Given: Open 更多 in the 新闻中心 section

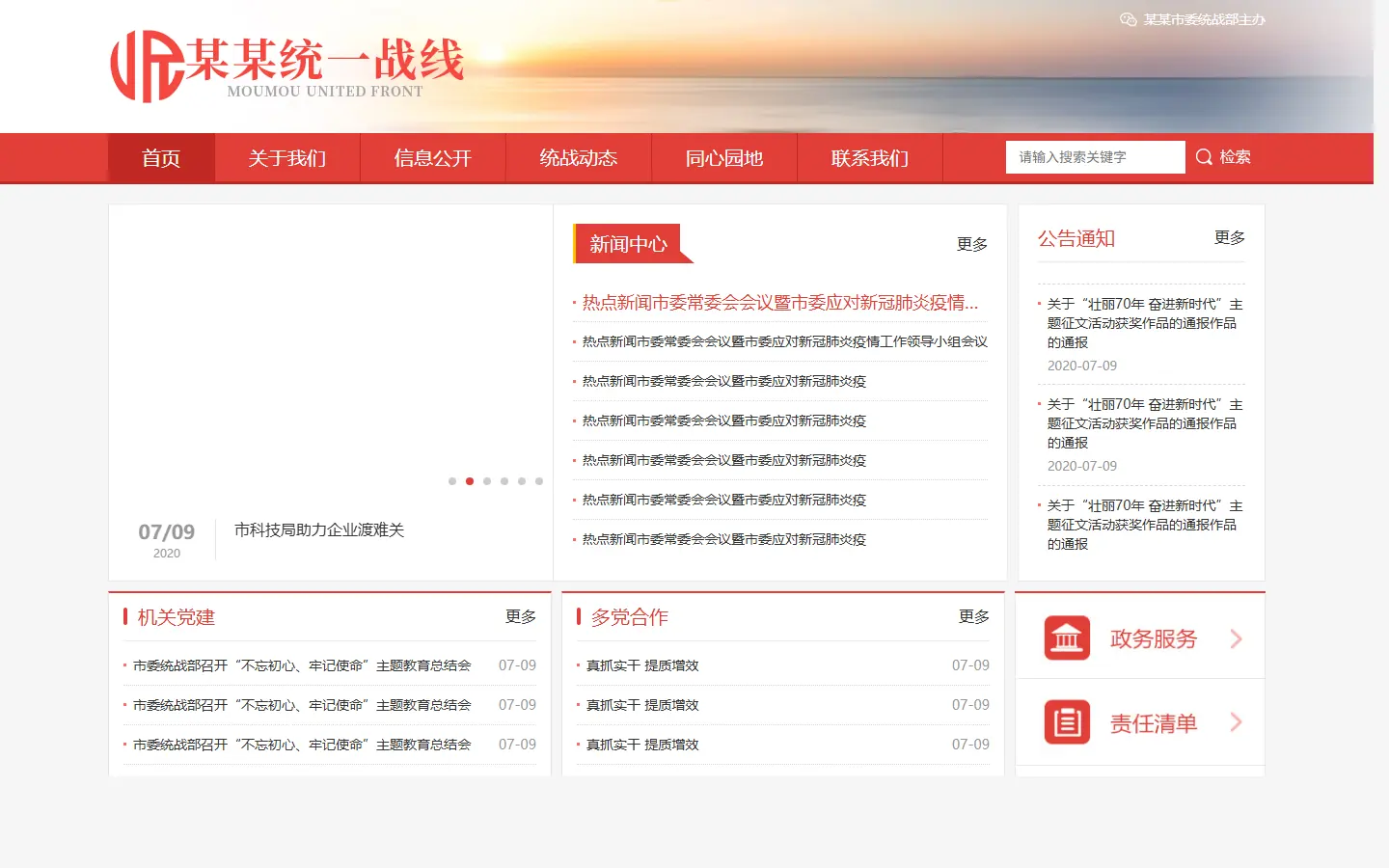Looking at the screenshot, I should click(x=972, y=245).
